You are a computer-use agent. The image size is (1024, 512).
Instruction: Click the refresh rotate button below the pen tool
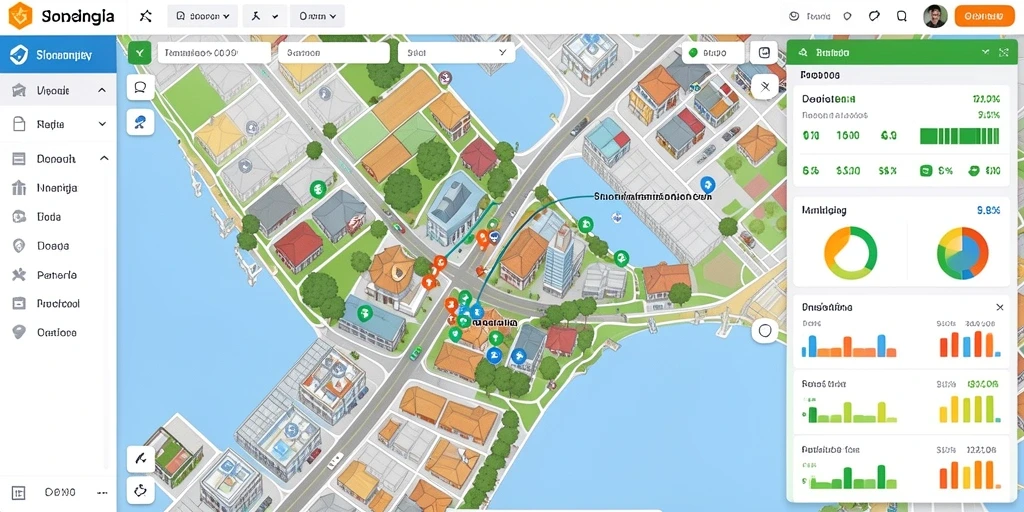(x=140, y=490)
